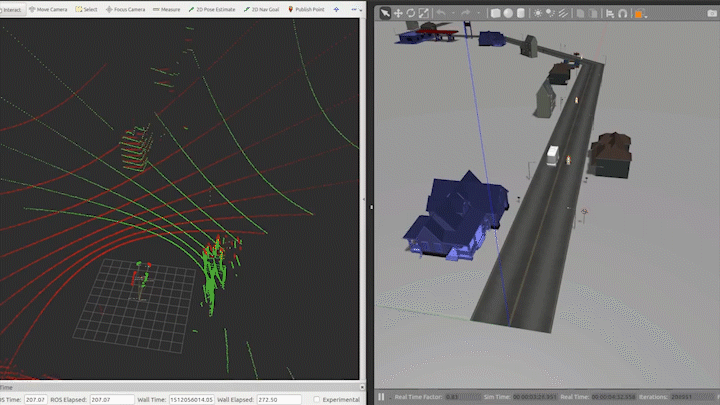The height and width of the screenshot is (405, 720).
Task: Select the Interact tool in RViz
Action: pos(13,9)
